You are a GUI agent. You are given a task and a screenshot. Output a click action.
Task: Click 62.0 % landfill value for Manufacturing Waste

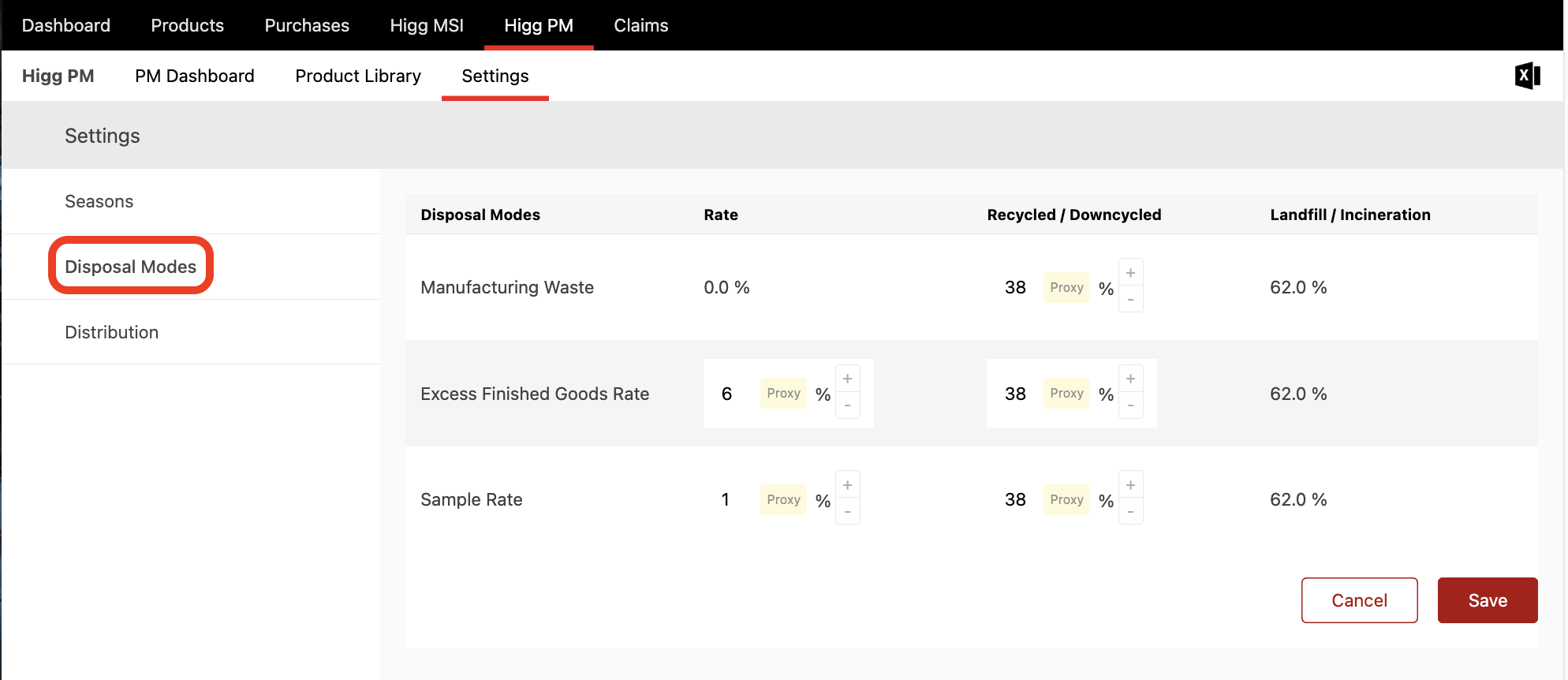(1298, 287)
